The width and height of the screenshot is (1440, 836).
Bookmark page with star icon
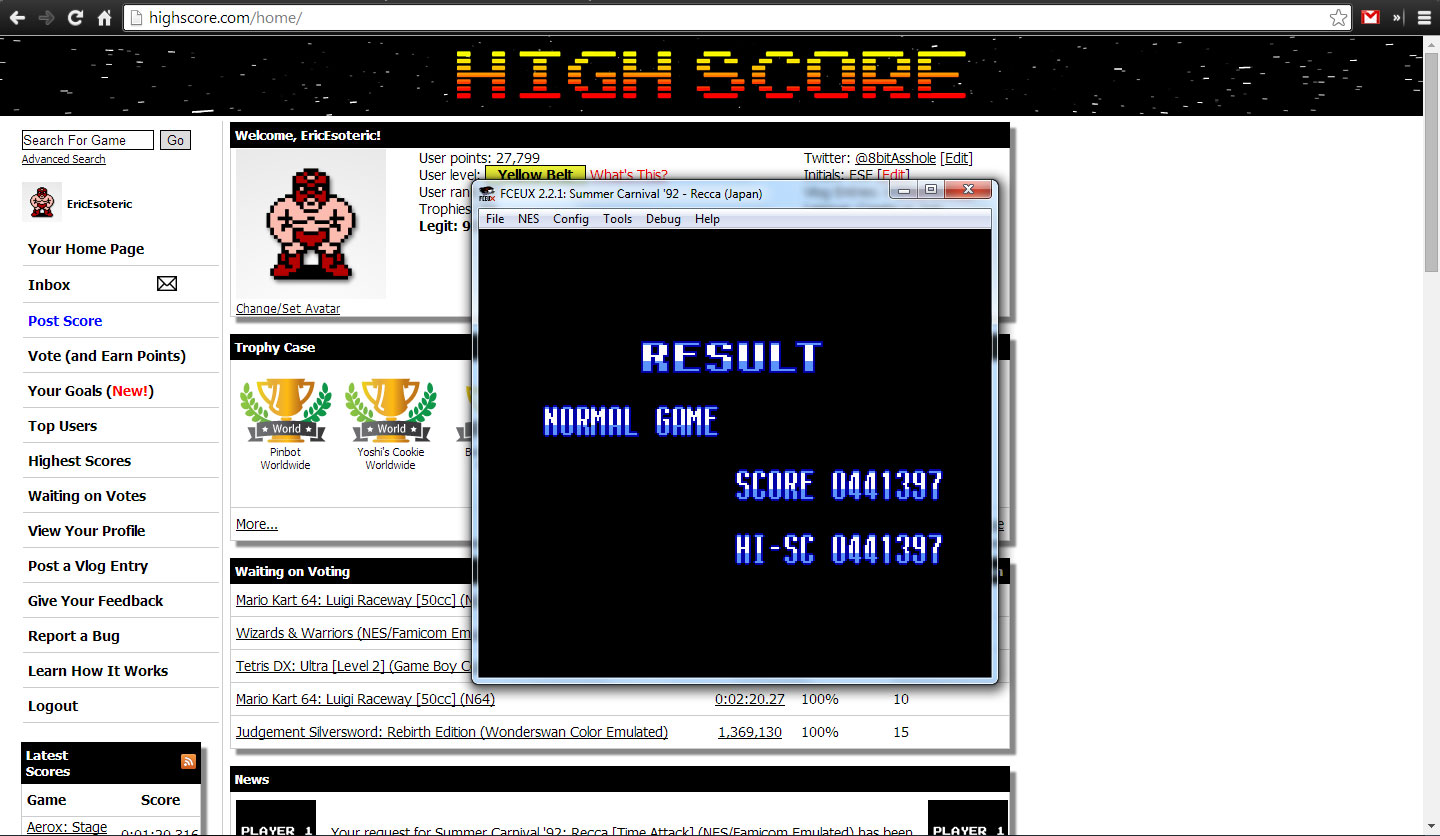[x=1338, y=17]
